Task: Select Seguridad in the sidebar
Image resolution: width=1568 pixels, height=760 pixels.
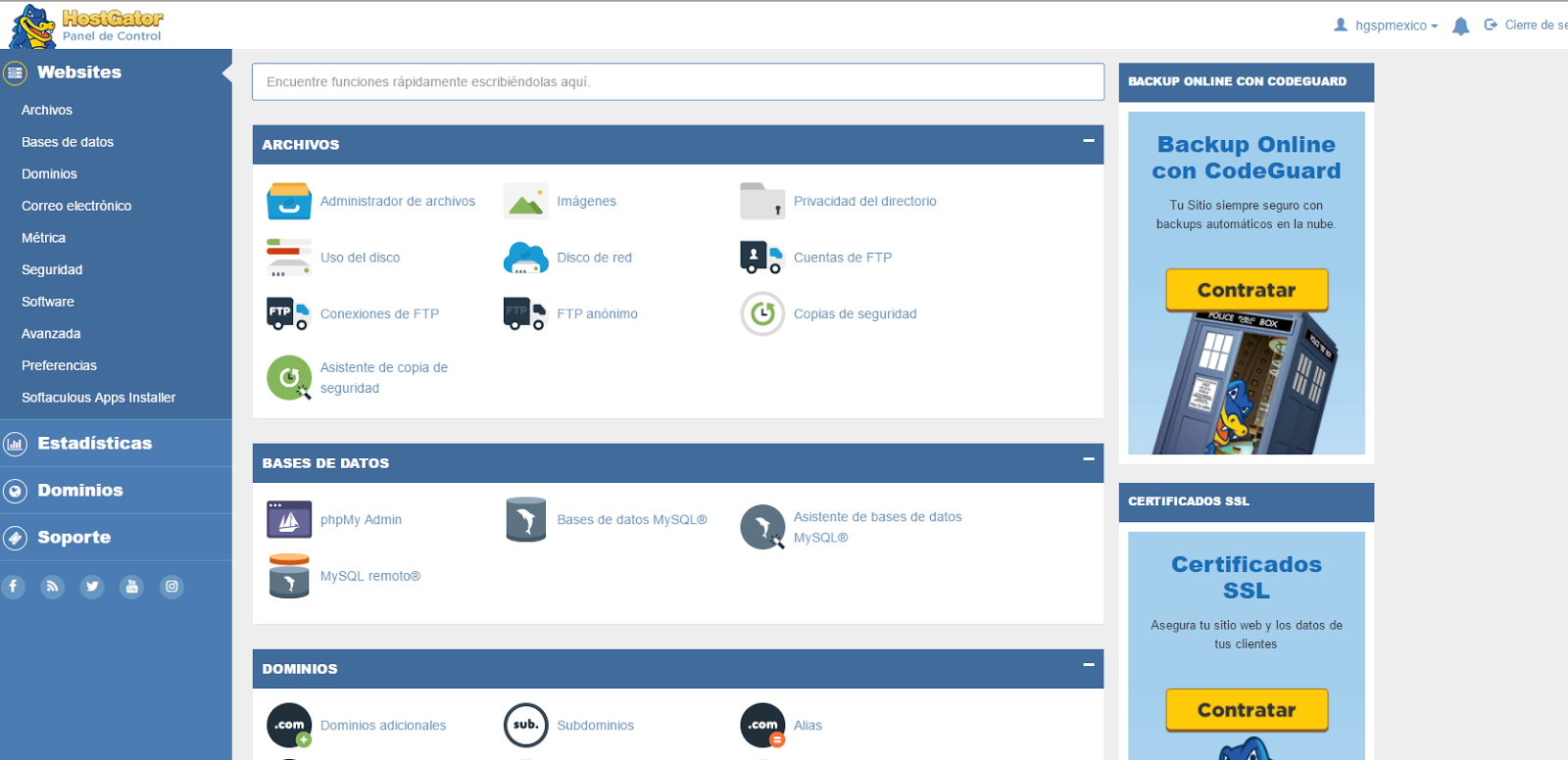Action: 52,270
